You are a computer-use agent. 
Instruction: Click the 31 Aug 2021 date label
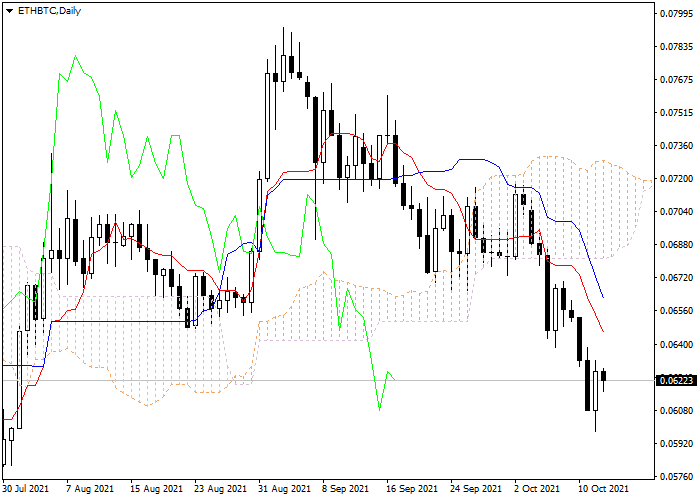click(284, 488)
